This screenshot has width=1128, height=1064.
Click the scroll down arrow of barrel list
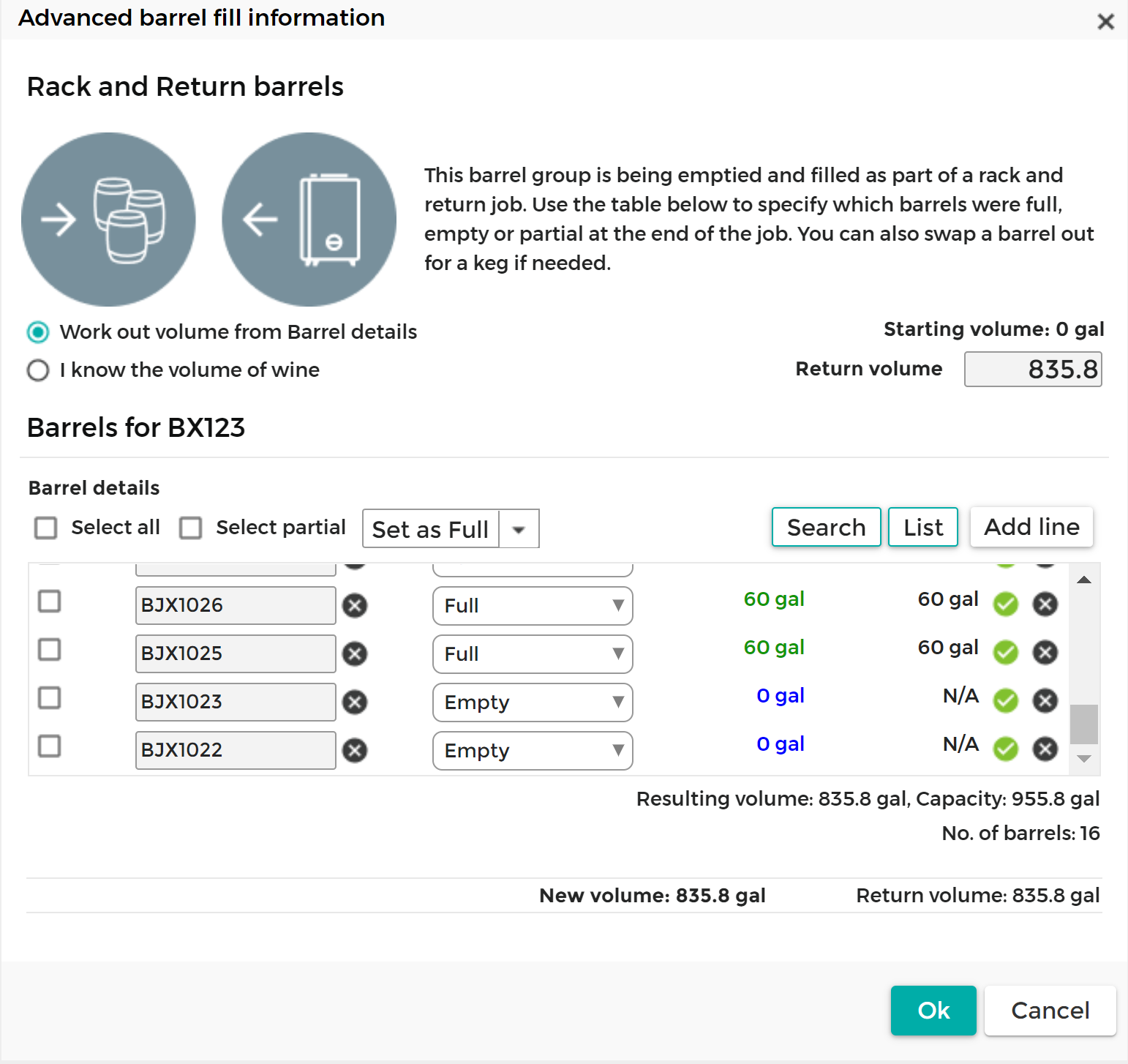(x=1084, y=759)
